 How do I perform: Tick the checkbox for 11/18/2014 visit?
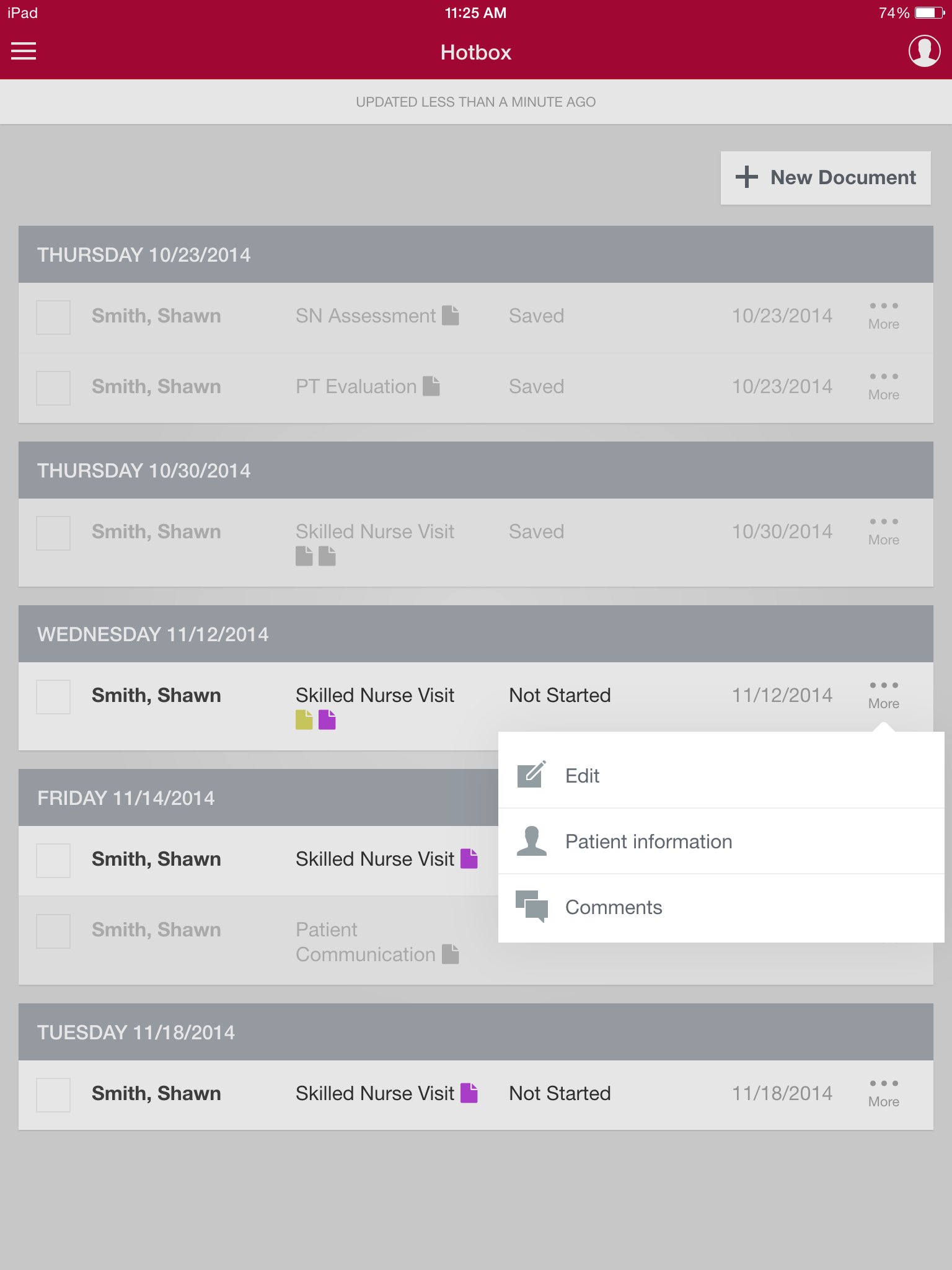pyautogui.click(x=53, y=1095)
